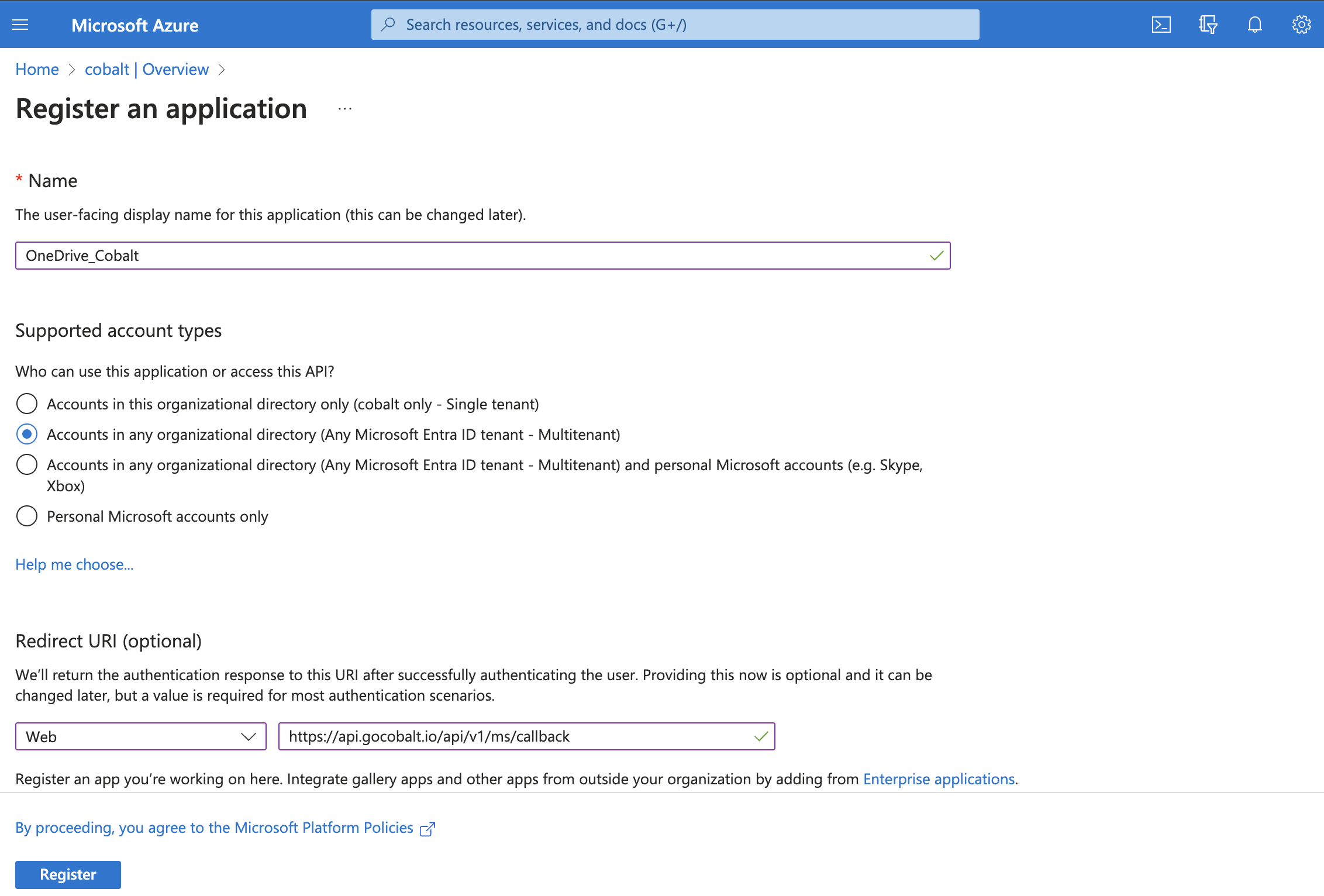The width and height of the screenshot is (1324, 896).
Task: Navigate to Home via breadcrumb
Action: (37, 69)
